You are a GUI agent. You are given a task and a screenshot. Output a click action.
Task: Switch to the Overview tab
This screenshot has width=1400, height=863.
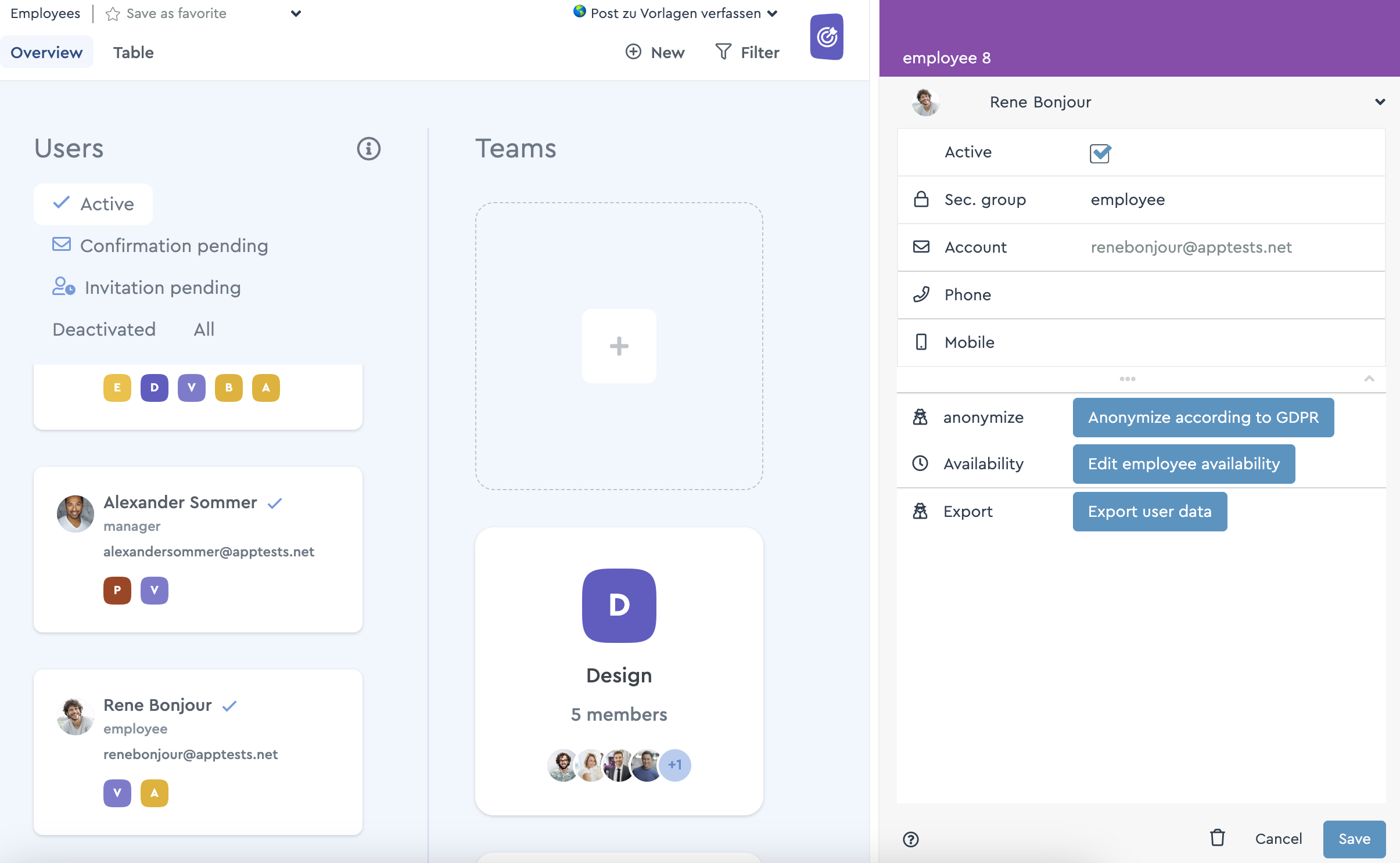[x=46, y=52]
